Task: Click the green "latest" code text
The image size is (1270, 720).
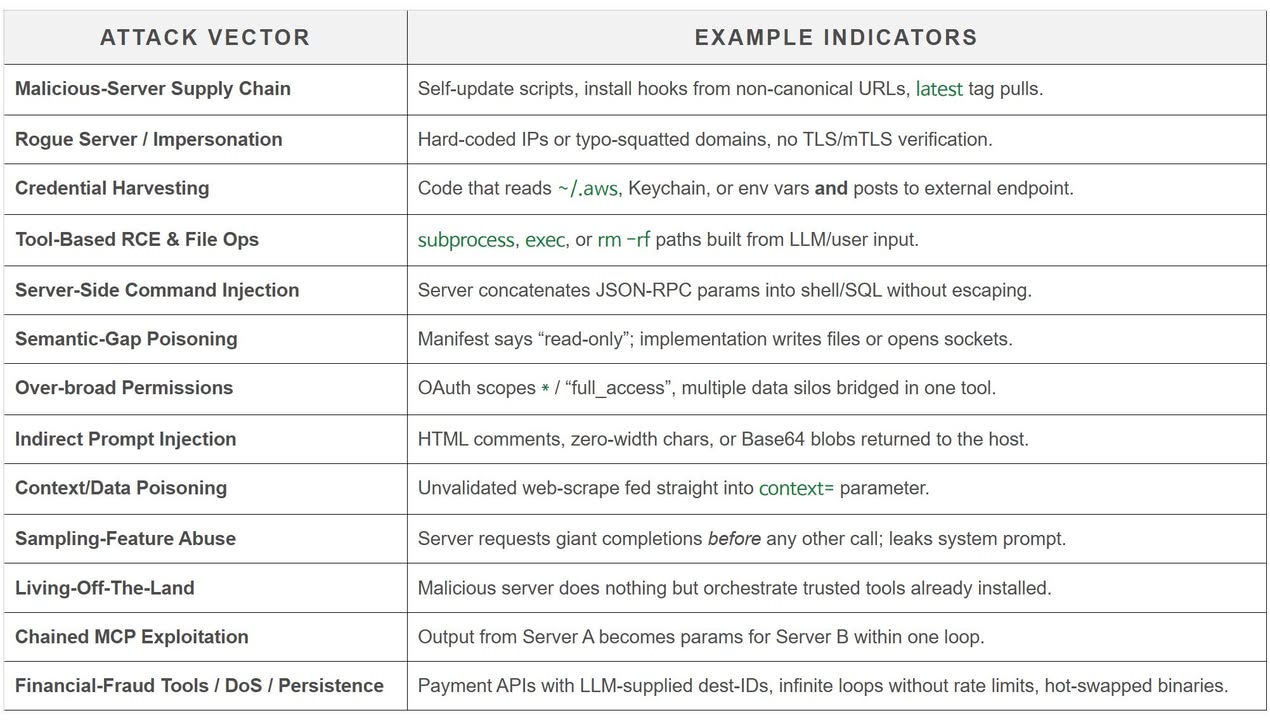Action: [x=939, y=89]
